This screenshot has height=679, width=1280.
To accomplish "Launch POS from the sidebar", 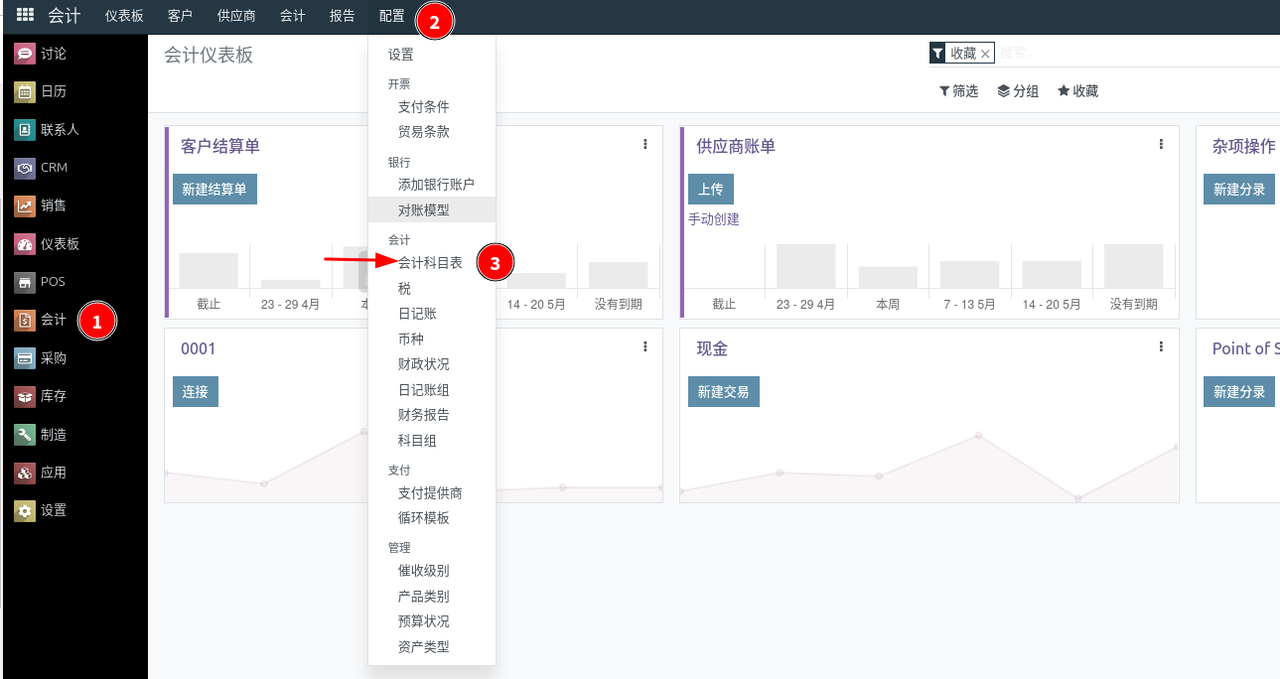I will click(x=40, y=282).
